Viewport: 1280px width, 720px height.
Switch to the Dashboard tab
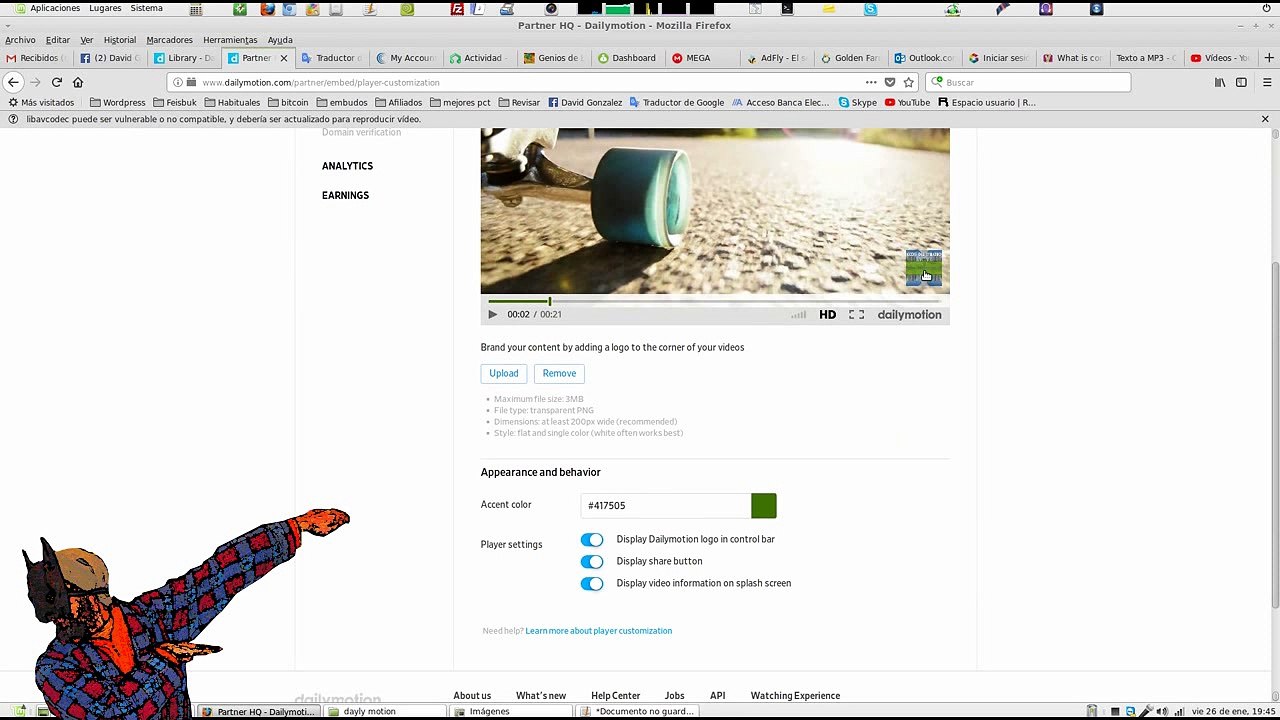[x=628, y=58]
